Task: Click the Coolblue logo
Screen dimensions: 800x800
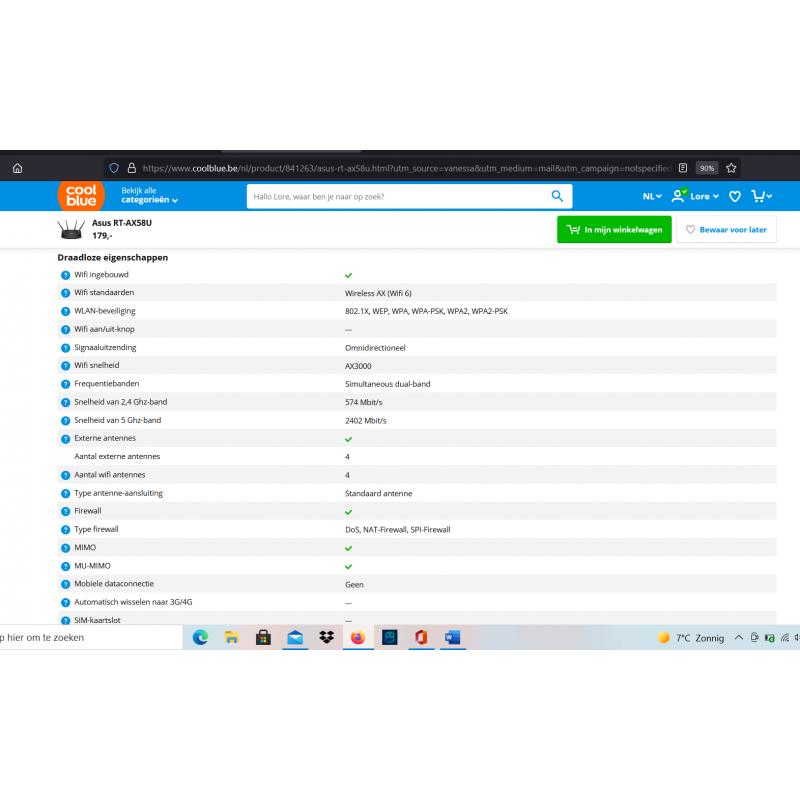Action: [81, 195]
